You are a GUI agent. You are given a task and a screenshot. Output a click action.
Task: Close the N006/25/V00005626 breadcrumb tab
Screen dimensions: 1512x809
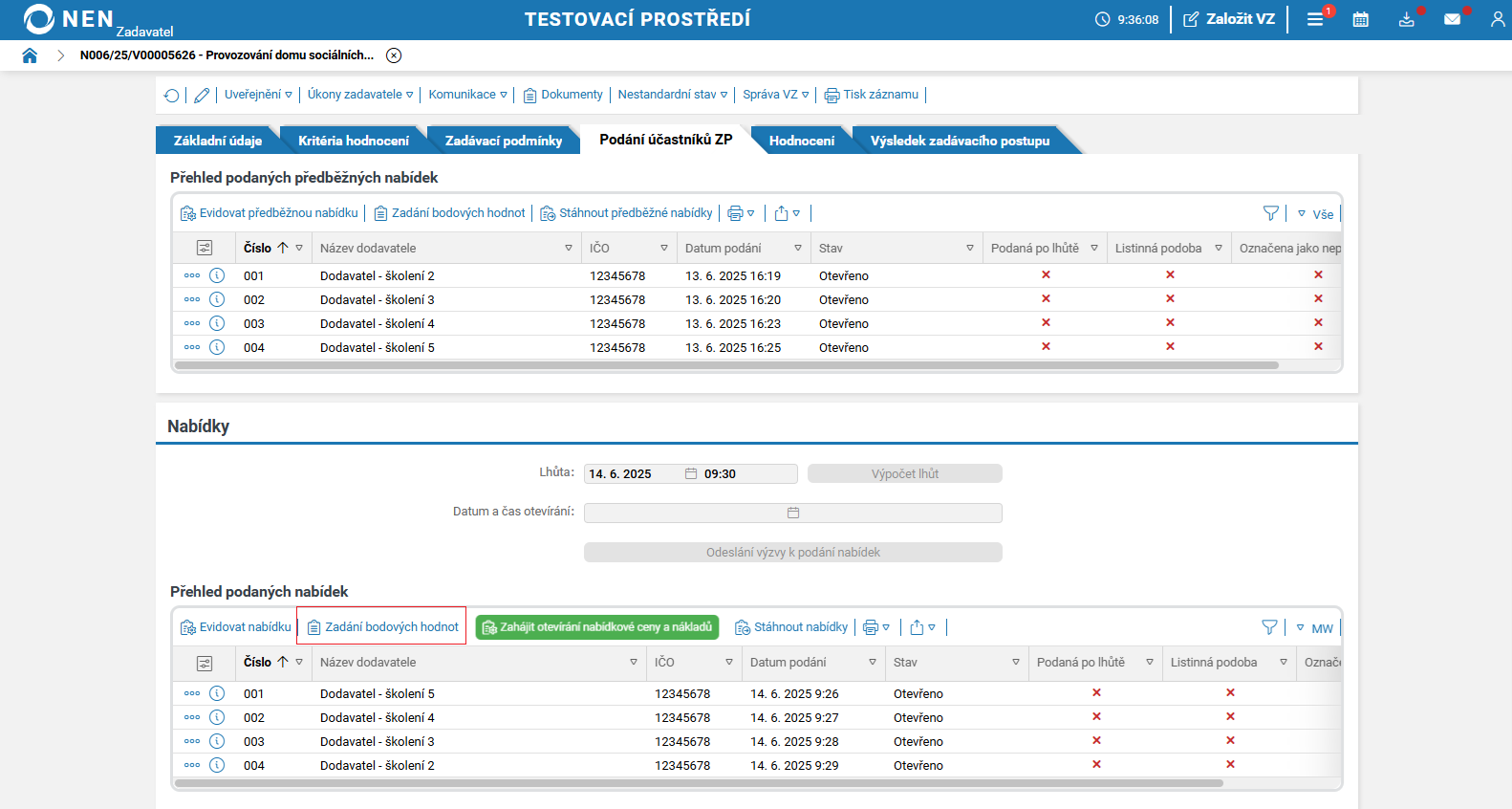tap(394, 55)
